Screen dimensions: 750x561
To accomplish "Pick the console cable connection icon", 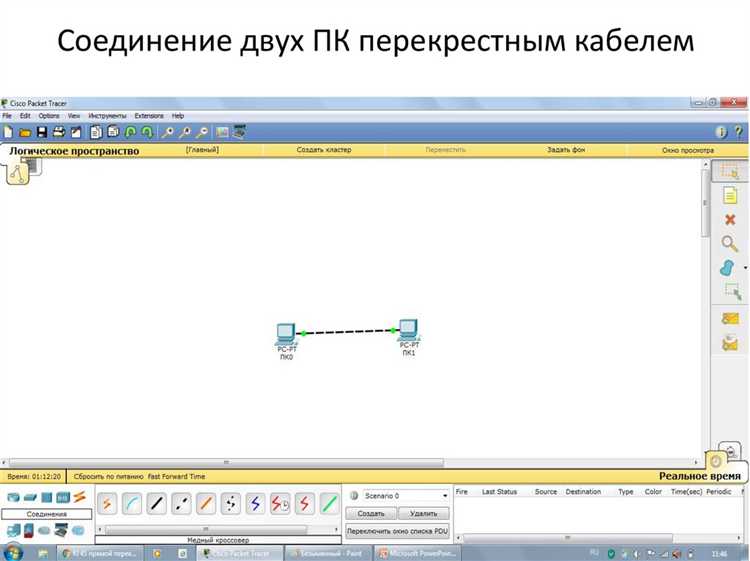I will (x=132, y=504).
